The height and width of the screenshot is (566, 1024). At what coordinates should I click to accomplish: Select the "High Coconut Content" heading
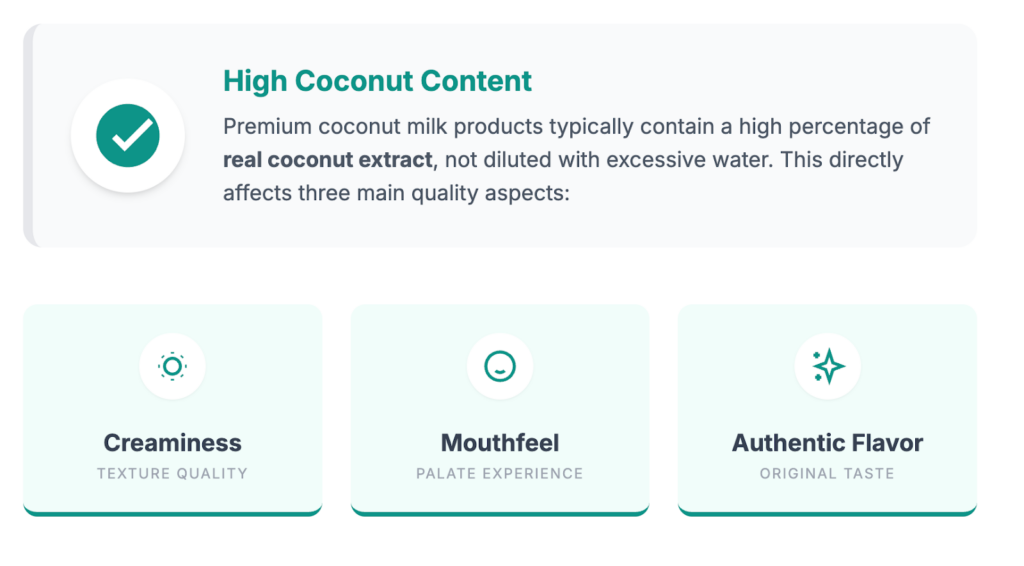tap(377, 81)
